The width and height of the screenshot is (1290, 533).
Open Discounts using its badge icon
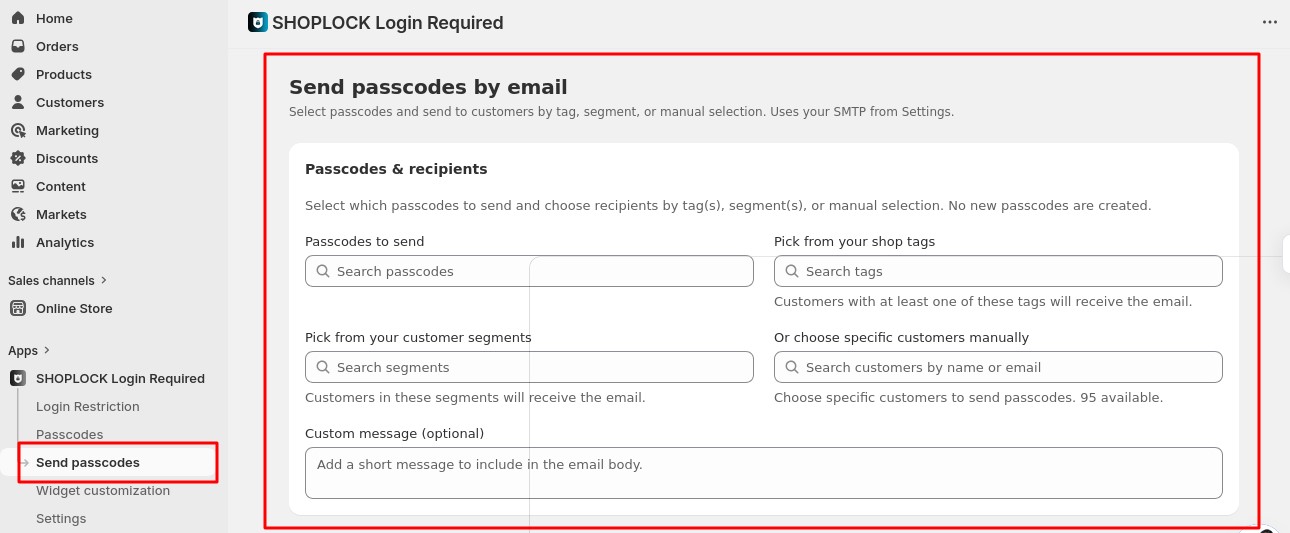point(18,158)
